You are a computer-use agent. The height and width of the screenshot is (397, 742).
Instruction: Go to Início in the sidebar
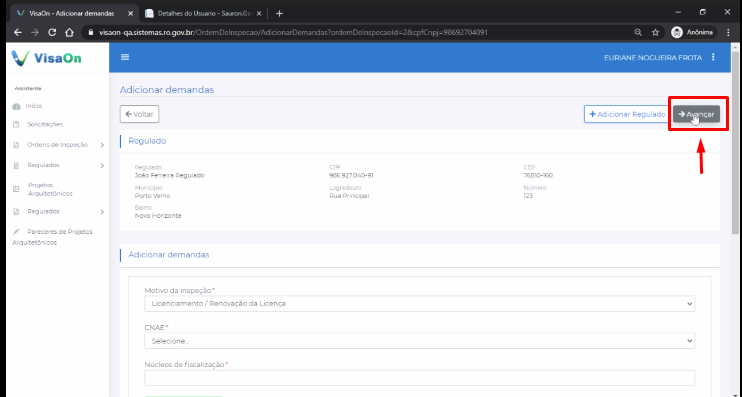tap(34, 106)
